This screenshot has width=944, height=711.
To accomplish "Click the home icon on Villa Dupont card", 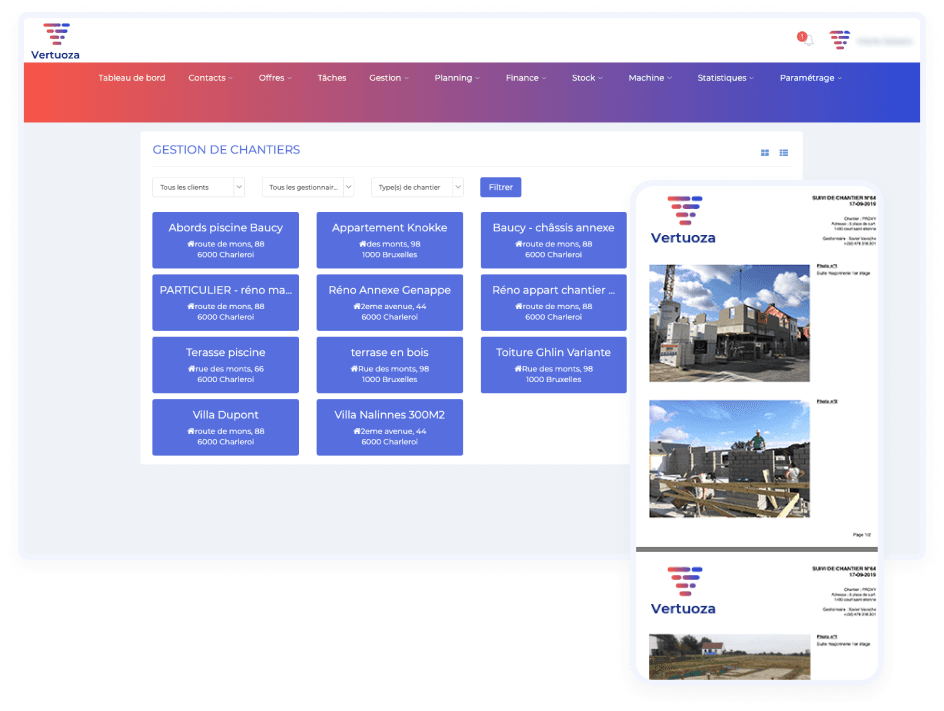I will pos(190,431).
